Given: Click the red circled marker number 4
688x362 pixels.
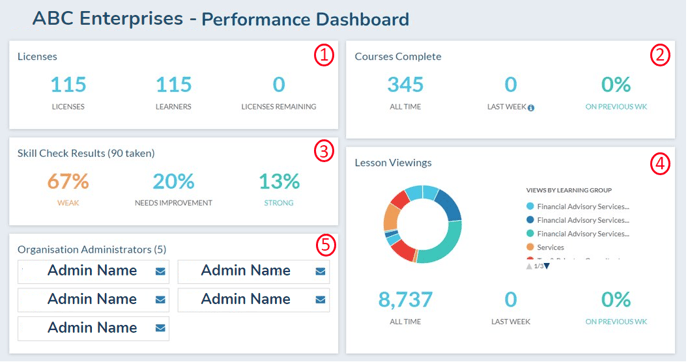Looking at the screenshot, I should (660, 165).
